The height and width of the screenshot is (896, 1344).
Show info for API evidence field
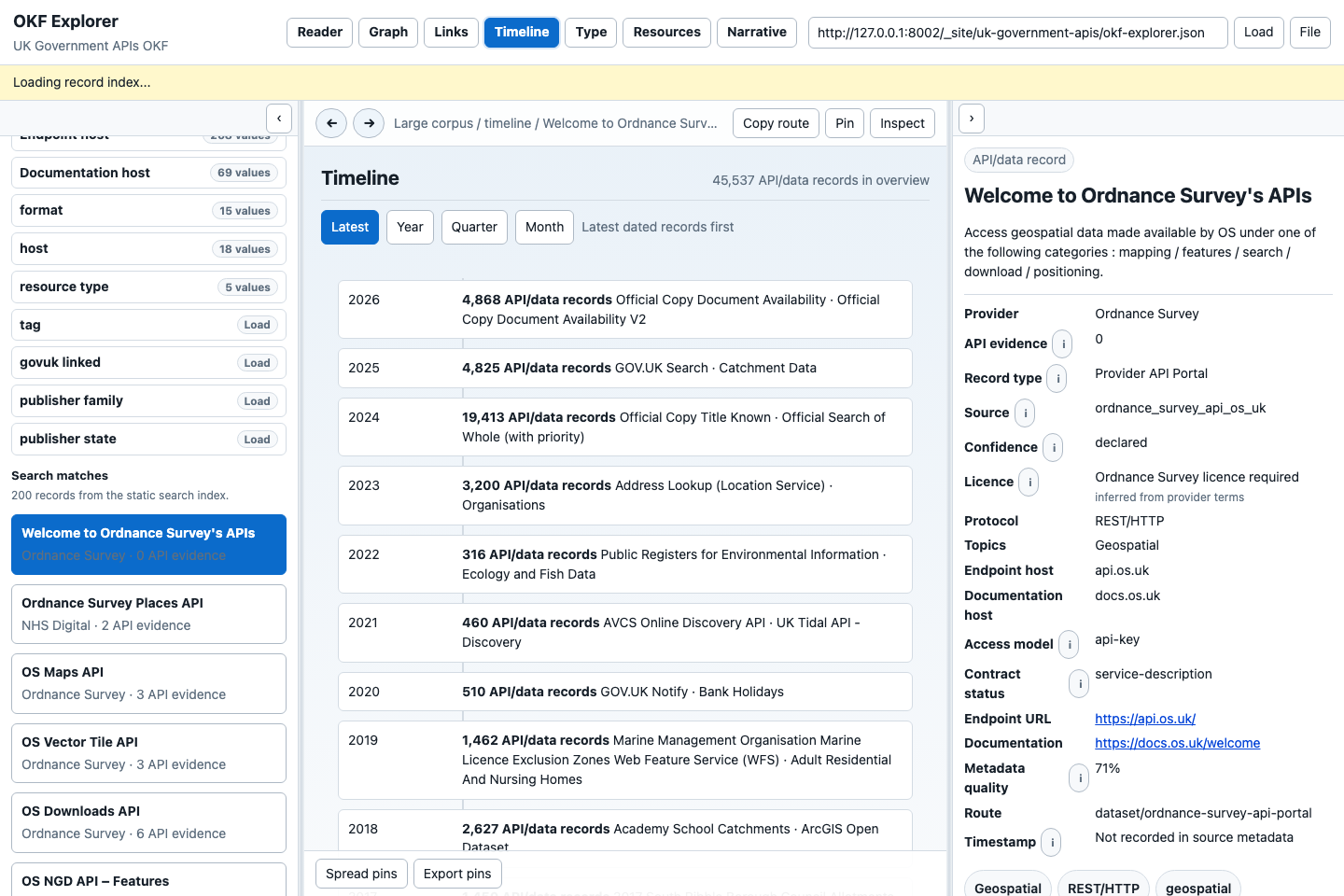tap(1062, 343)
